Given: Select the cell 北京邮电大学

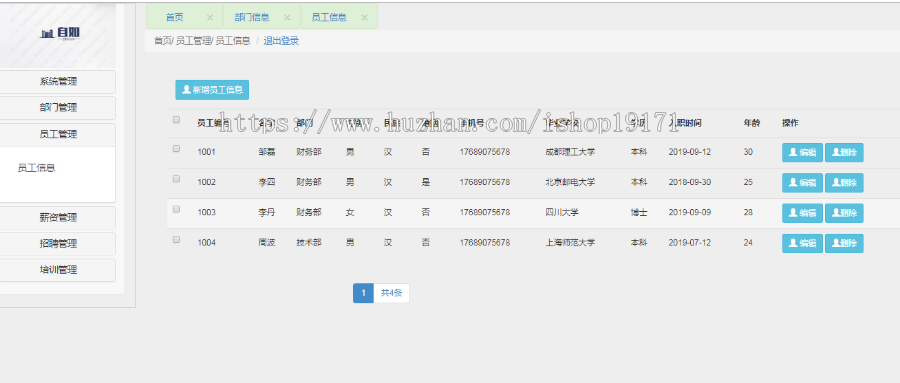Looking at the screenshot, I should (571, 183).
